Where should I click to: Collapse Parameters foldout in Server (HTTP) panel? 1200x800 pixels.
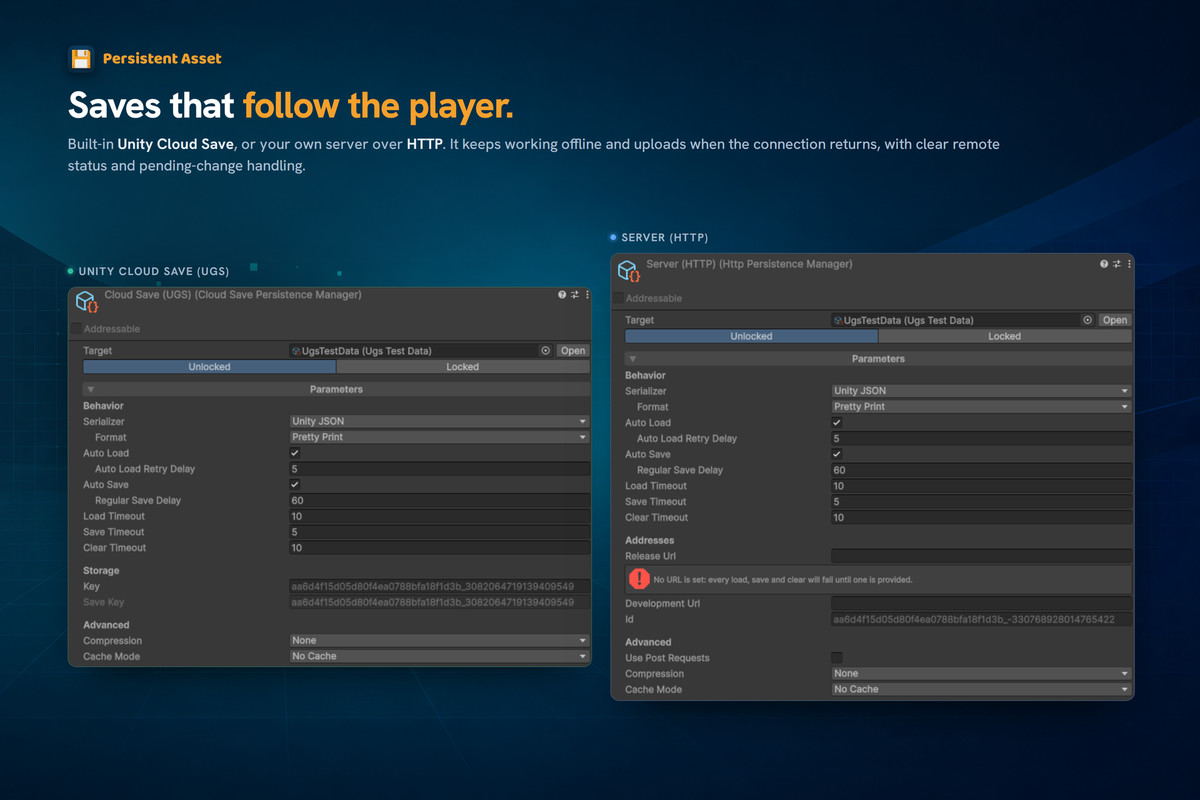(x=632, y=358)
